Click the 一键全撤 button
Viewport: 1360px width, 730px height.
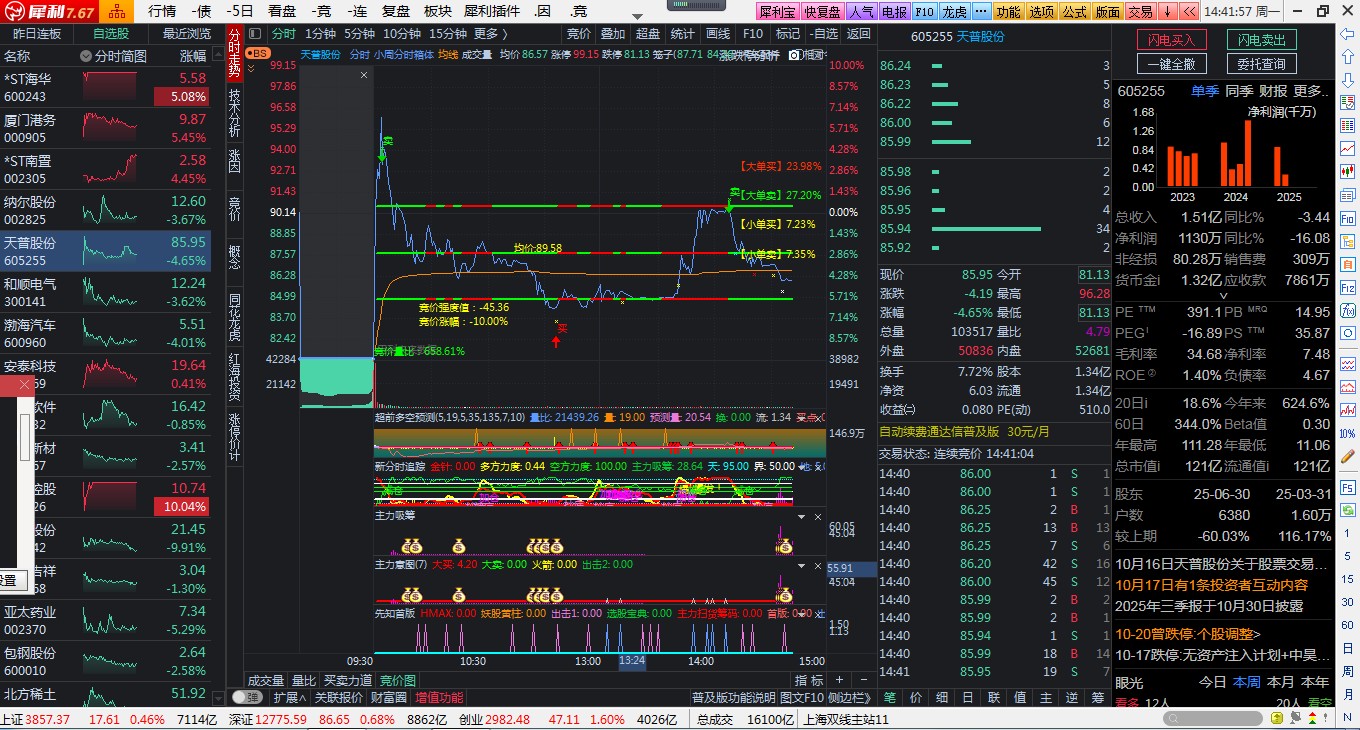[x=1172, y=64]
